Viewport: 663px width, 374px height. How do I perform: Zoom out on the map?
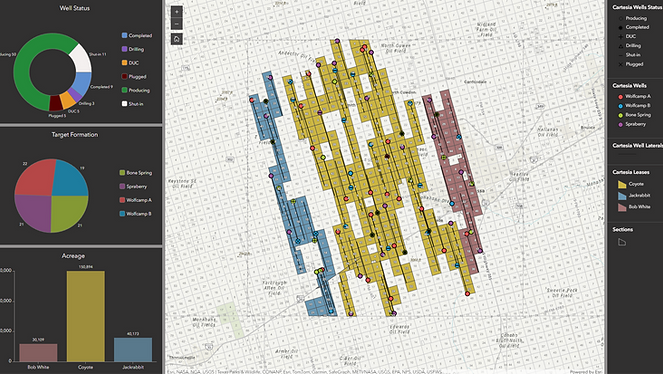(177, 24)
